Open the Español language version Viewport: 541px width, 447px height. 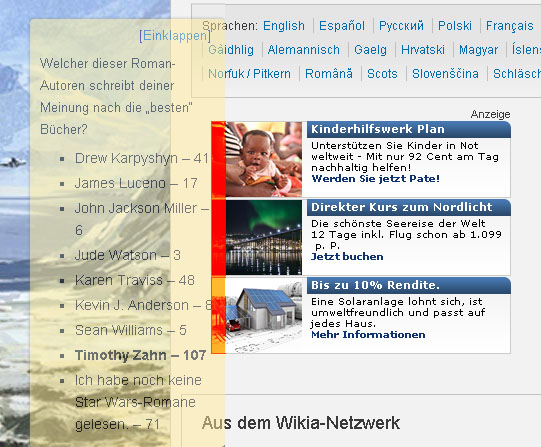tap(342, 26)
